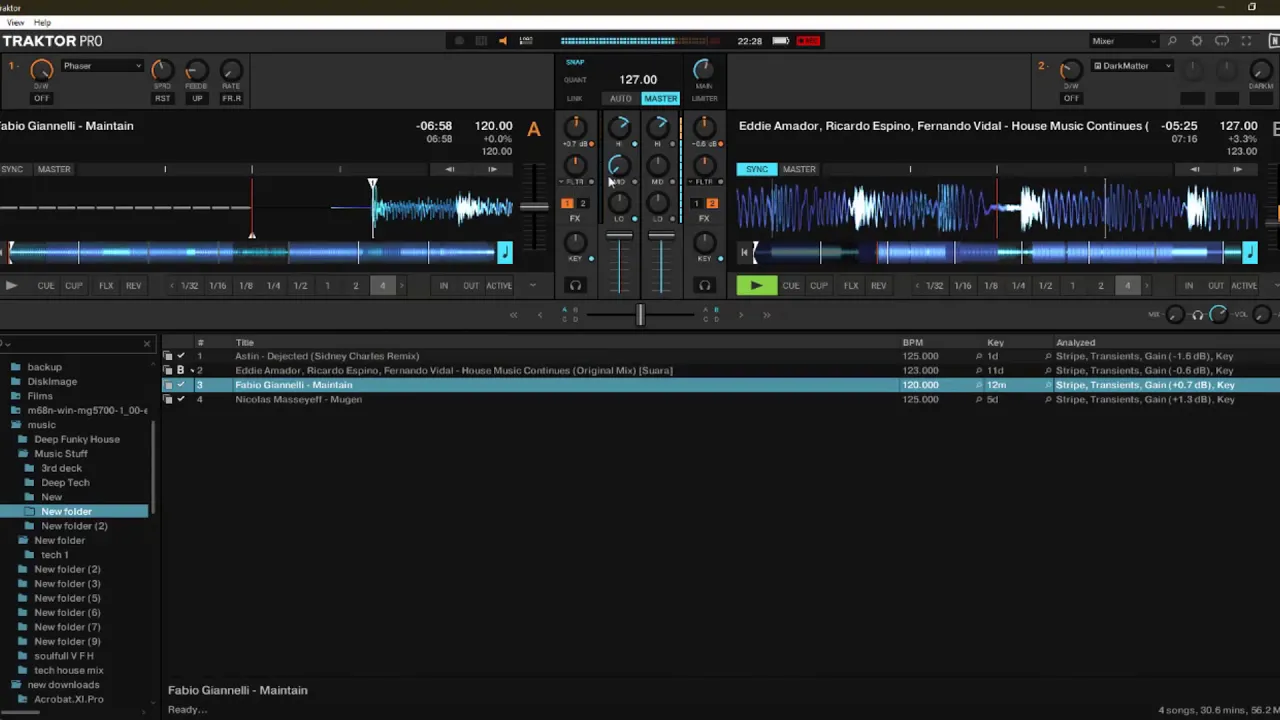Sort by Analyzed column header
The width and height of the screenshot is (1280, 720).
pyautogui.click(x=1075, y=343)
